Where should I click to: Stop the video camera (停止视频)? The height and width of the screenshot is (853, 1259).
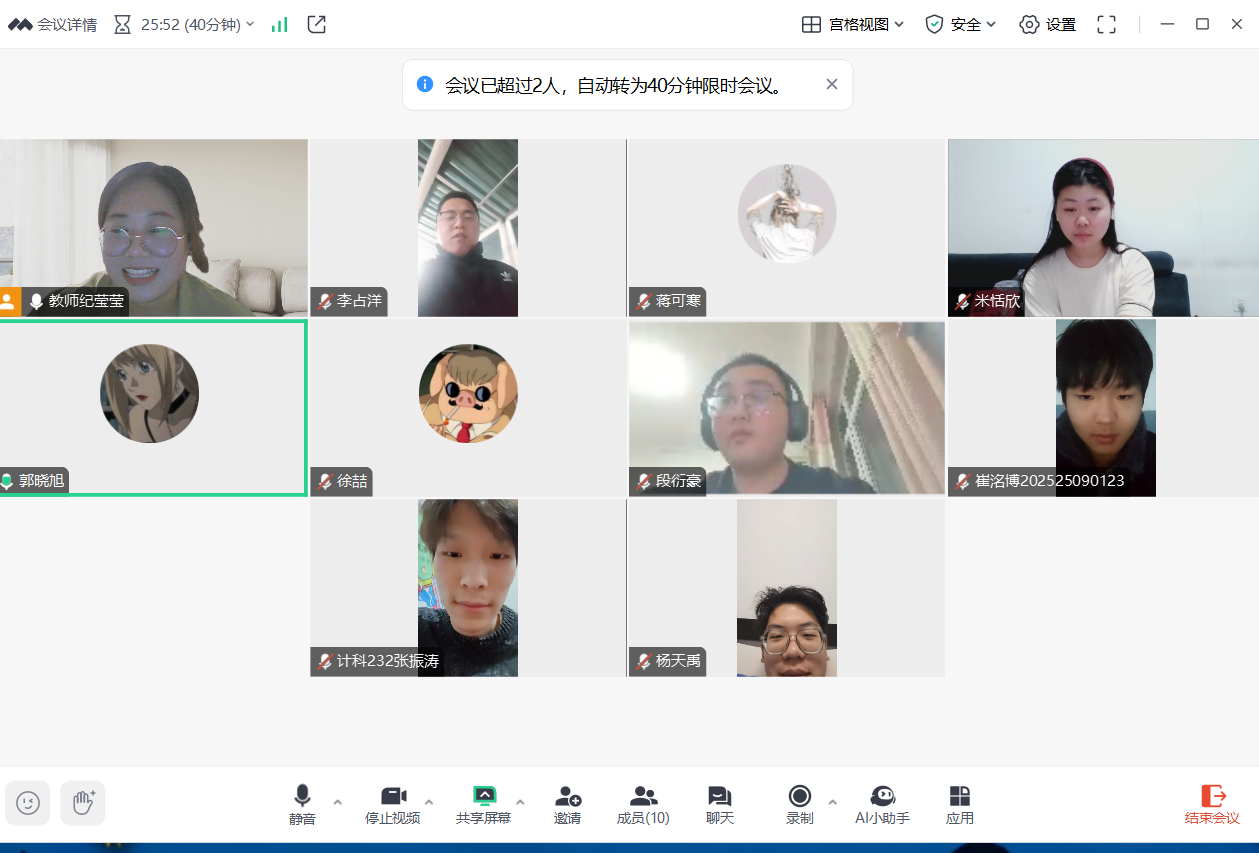click(x=393, y=804)
